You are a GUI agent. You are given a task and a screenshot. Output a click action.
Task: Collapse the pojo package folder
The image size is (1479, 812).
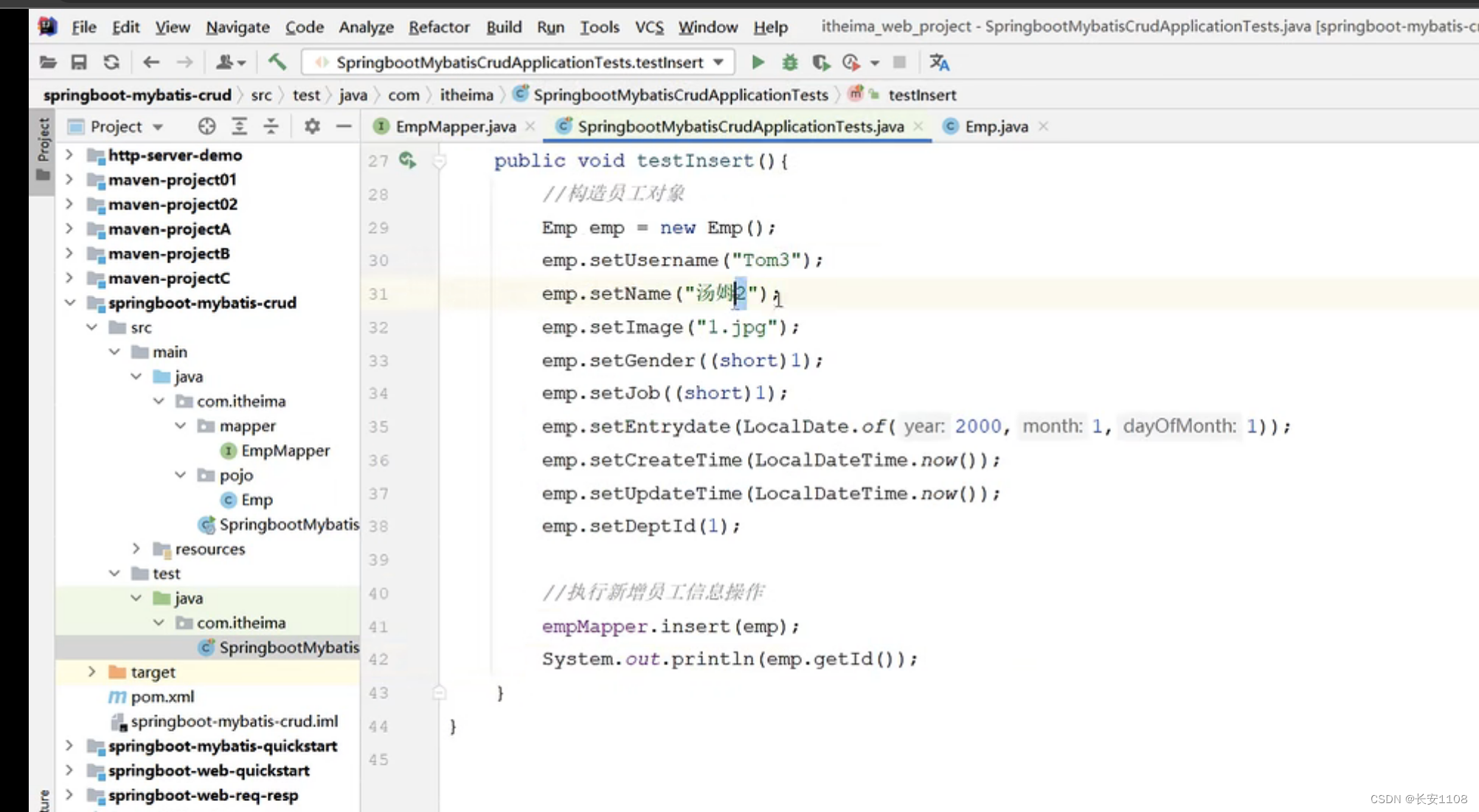181,475
